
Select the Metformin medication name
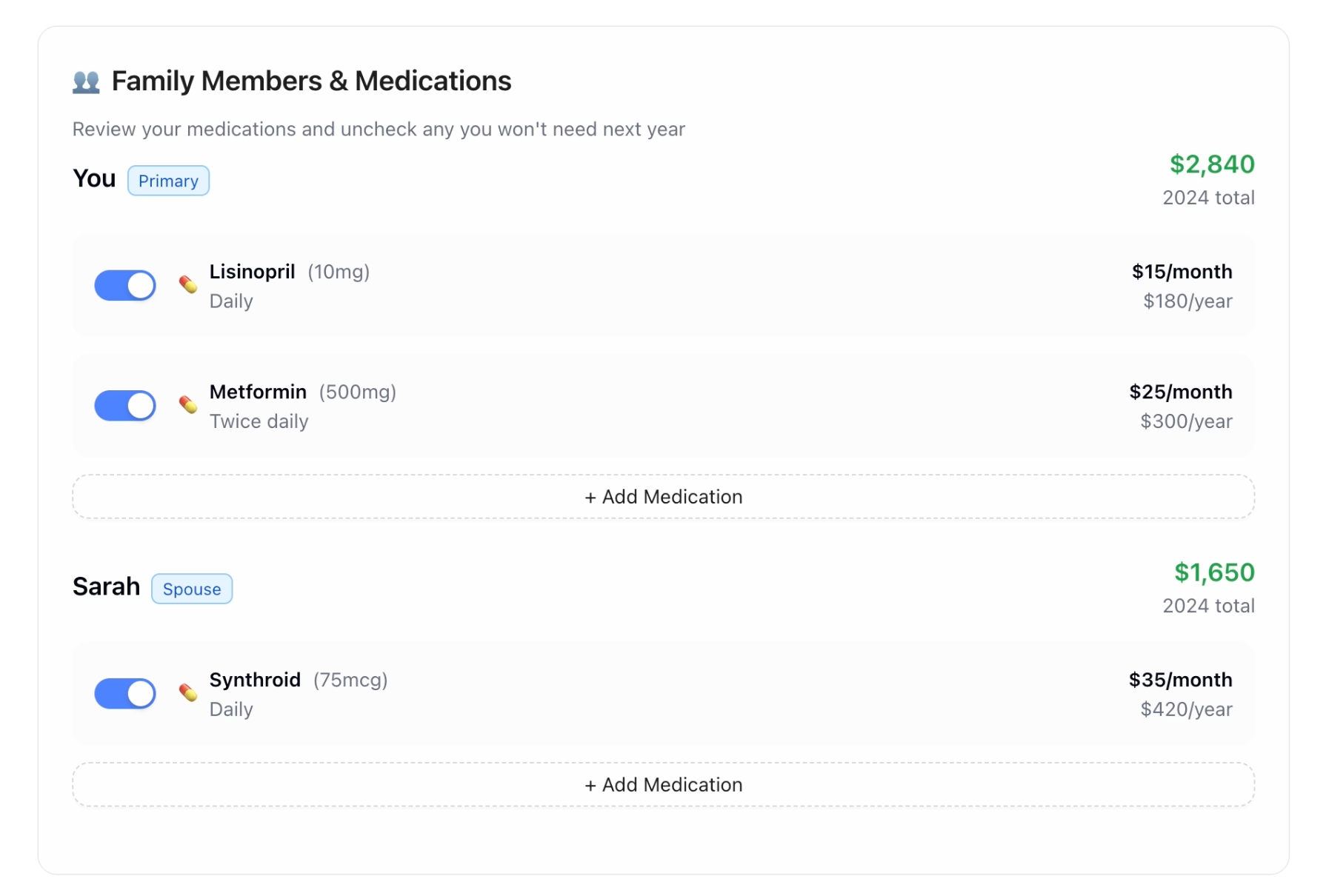click(x=258, y=392)
